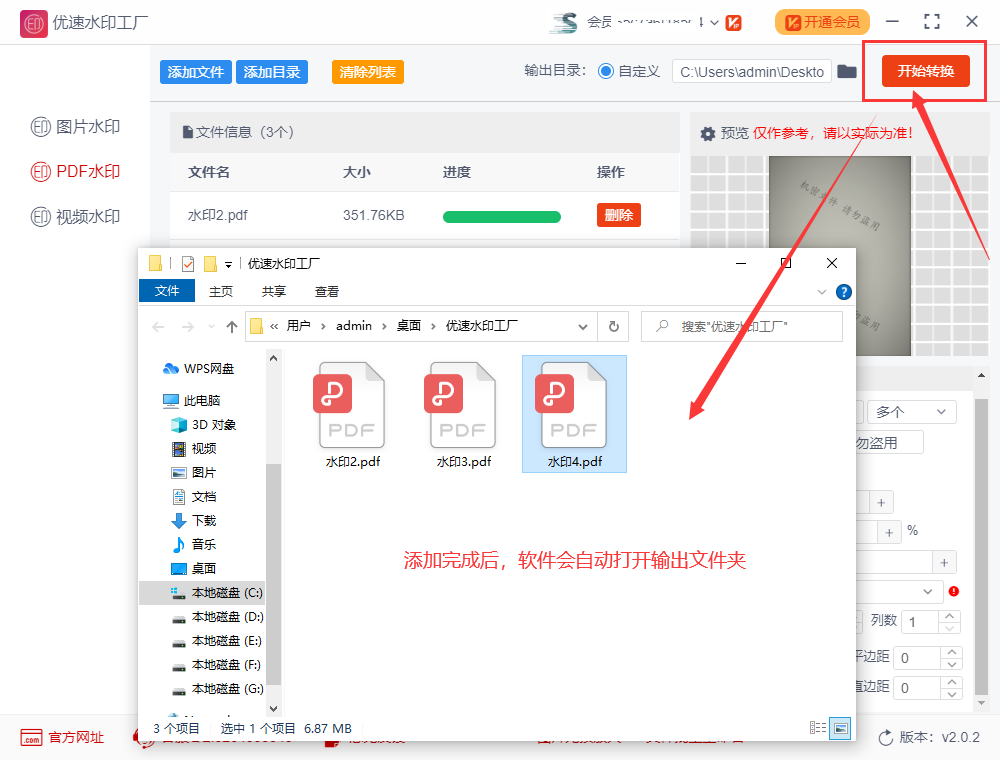Viewport: 1000px width, 760px height.
Task: Click the output directory path field
Action: point(752,71)
